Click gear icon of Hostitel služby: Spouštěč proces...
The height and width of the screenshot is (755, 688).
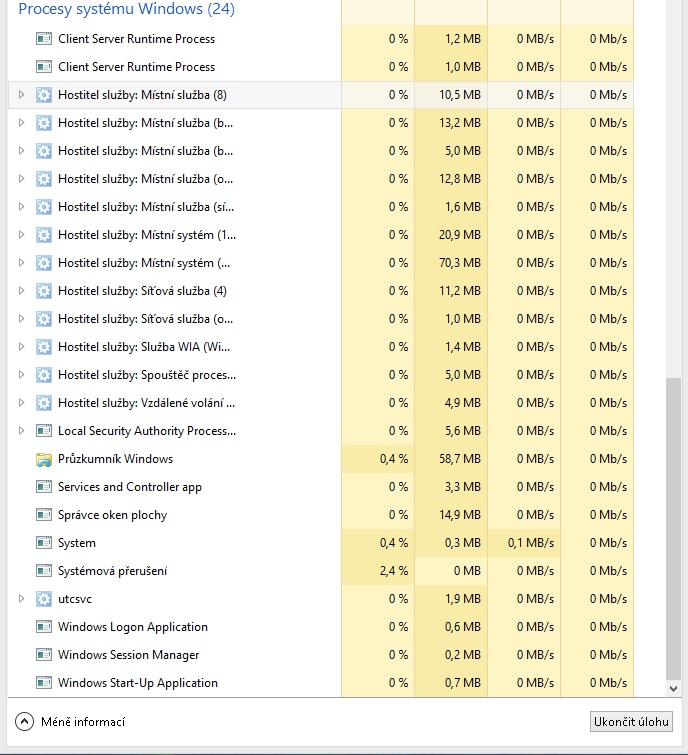tap(44, 375)
